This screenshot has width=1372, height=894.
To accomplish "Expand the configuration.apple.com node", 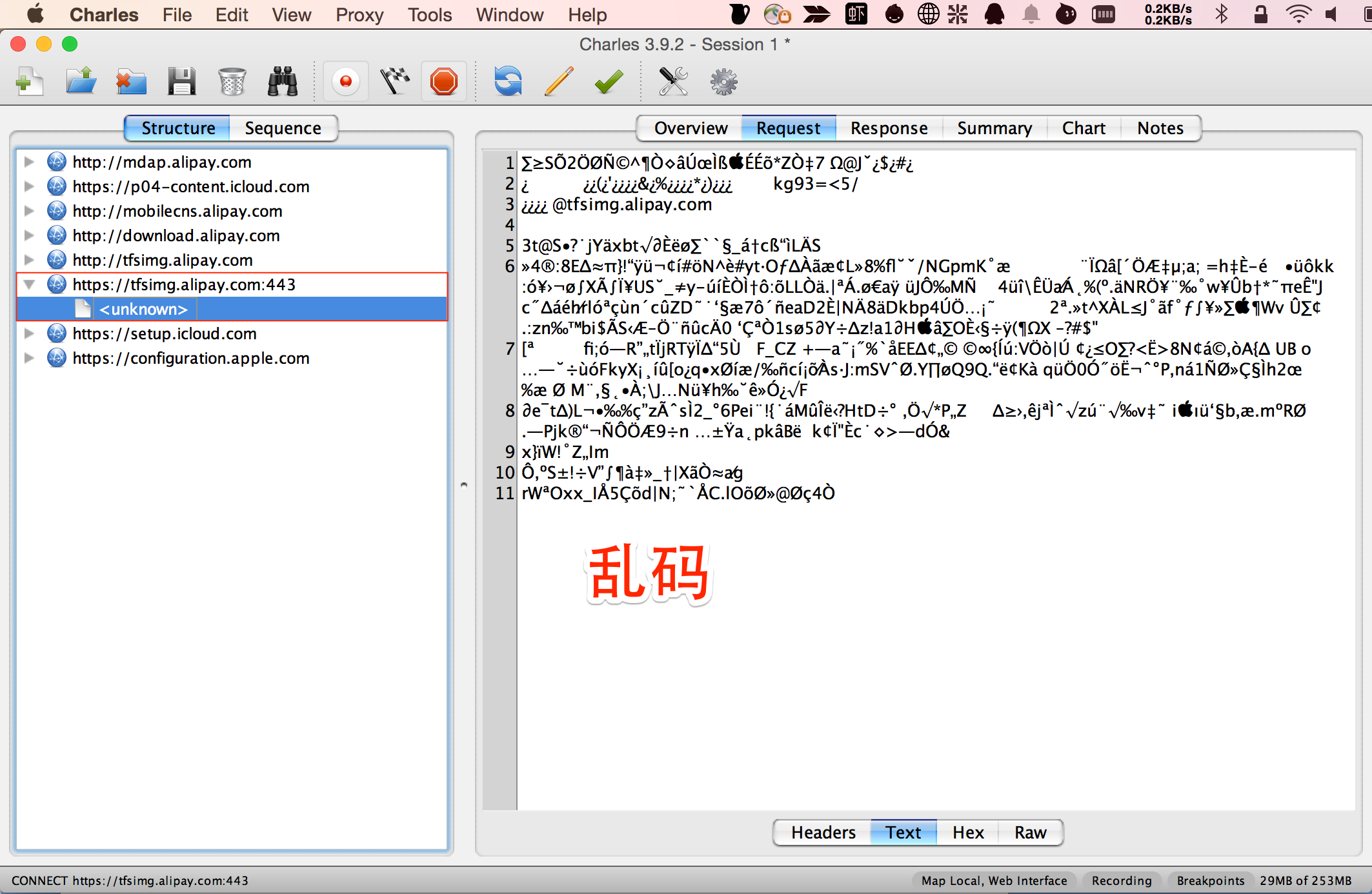I will 28,357.
